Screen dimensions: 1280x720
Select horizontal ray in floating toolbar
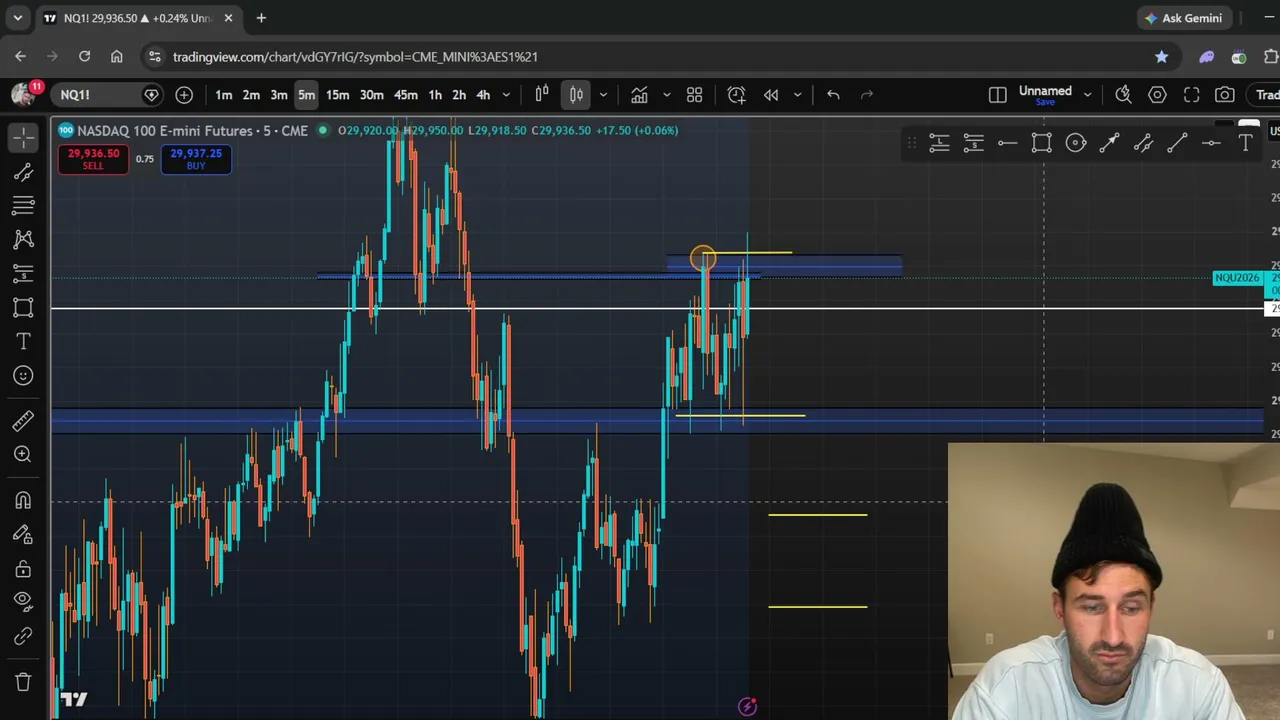[x=1008, y=144]
